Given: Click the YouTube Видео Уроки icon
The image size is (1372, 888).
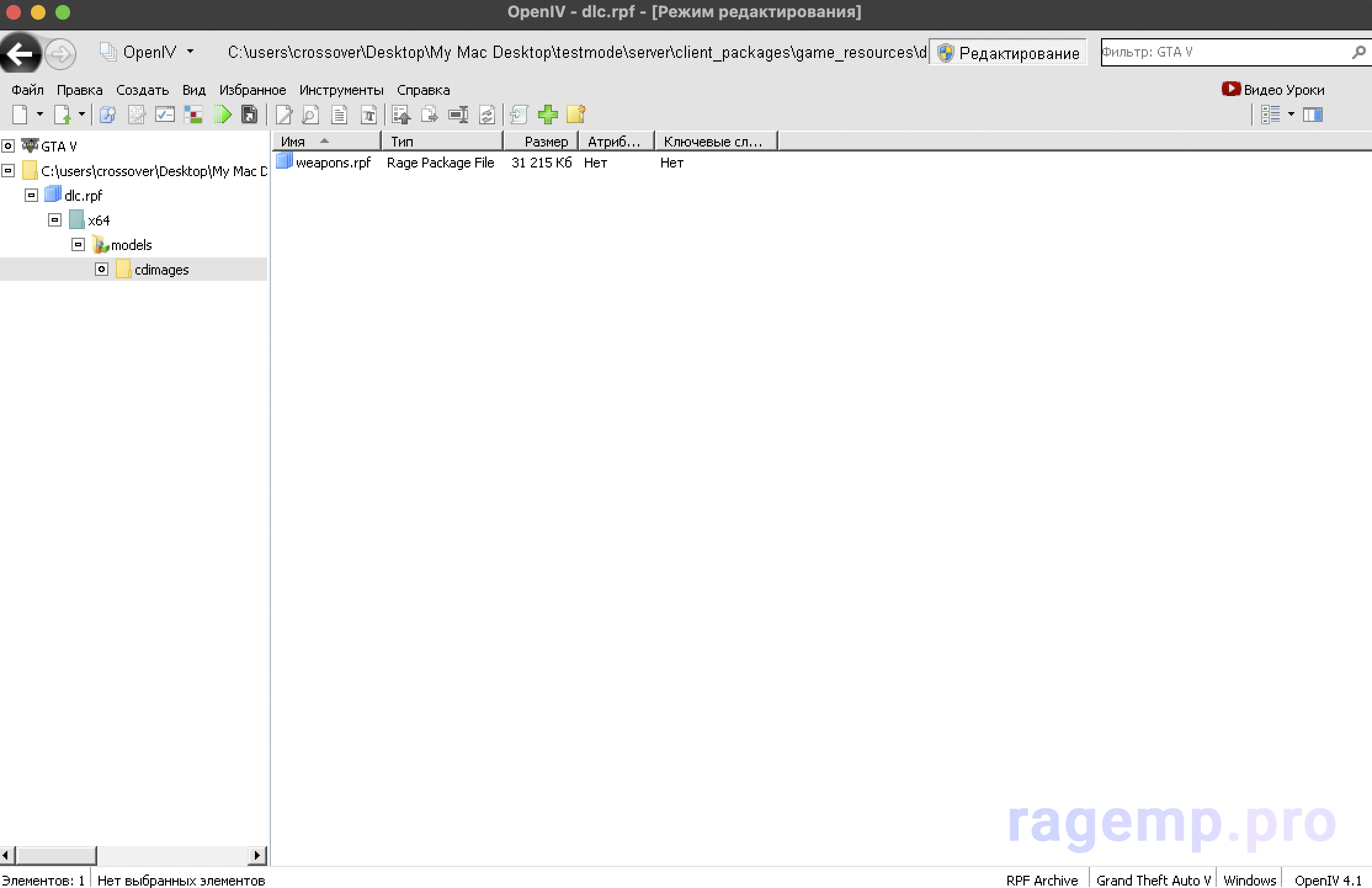Looking at the screenshot, I should click(x=1230, y=89).
